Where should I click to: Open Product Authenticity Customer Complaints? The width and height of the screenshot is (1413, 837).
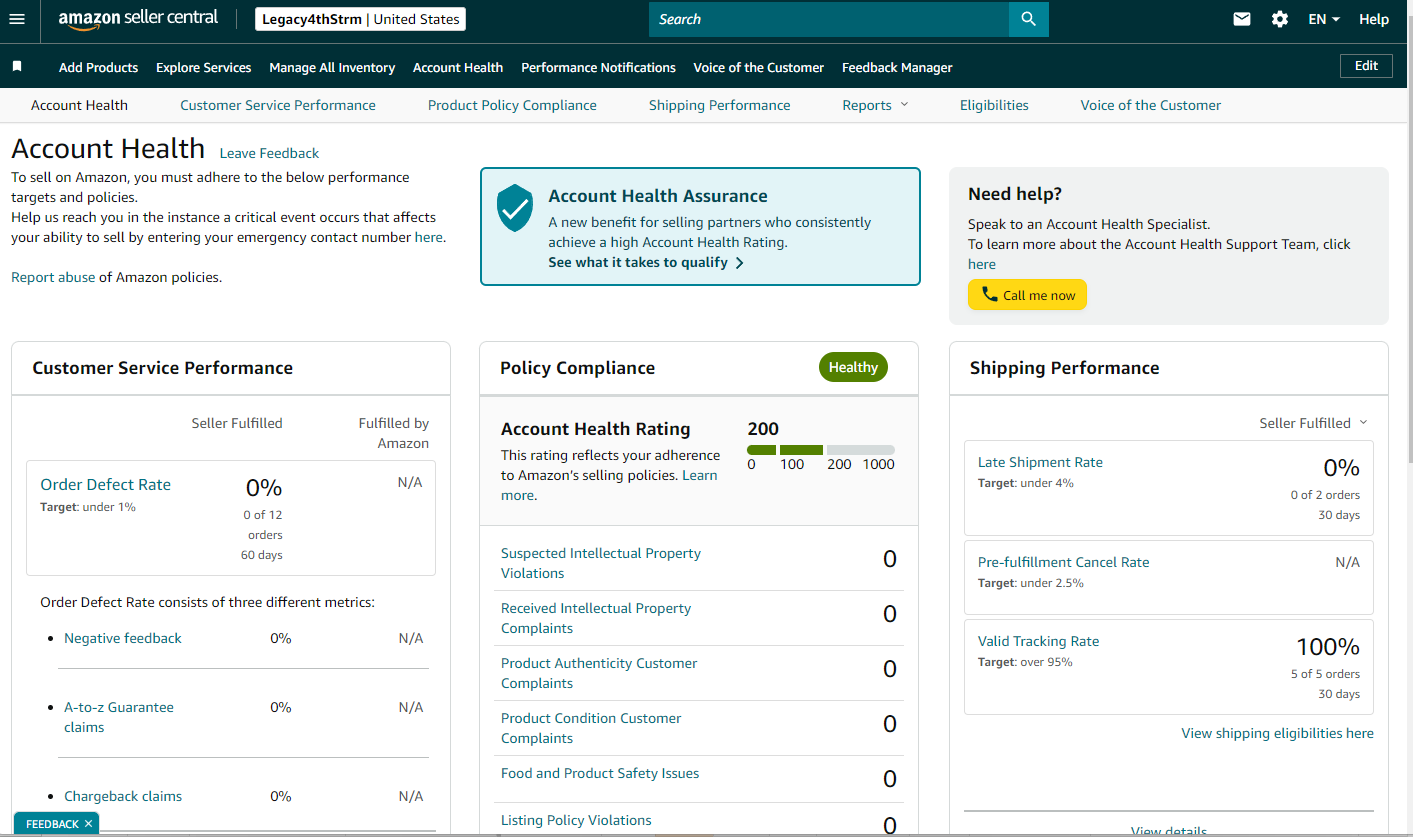(599, 673)
